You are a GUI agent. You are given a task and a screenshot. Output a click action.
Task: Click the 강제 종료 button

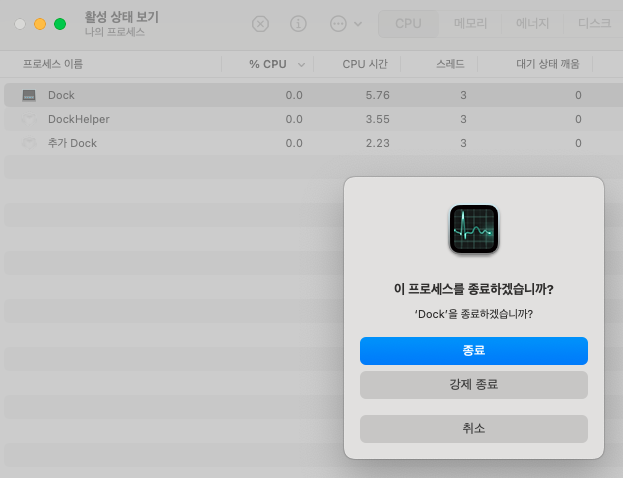pos(474,385)
